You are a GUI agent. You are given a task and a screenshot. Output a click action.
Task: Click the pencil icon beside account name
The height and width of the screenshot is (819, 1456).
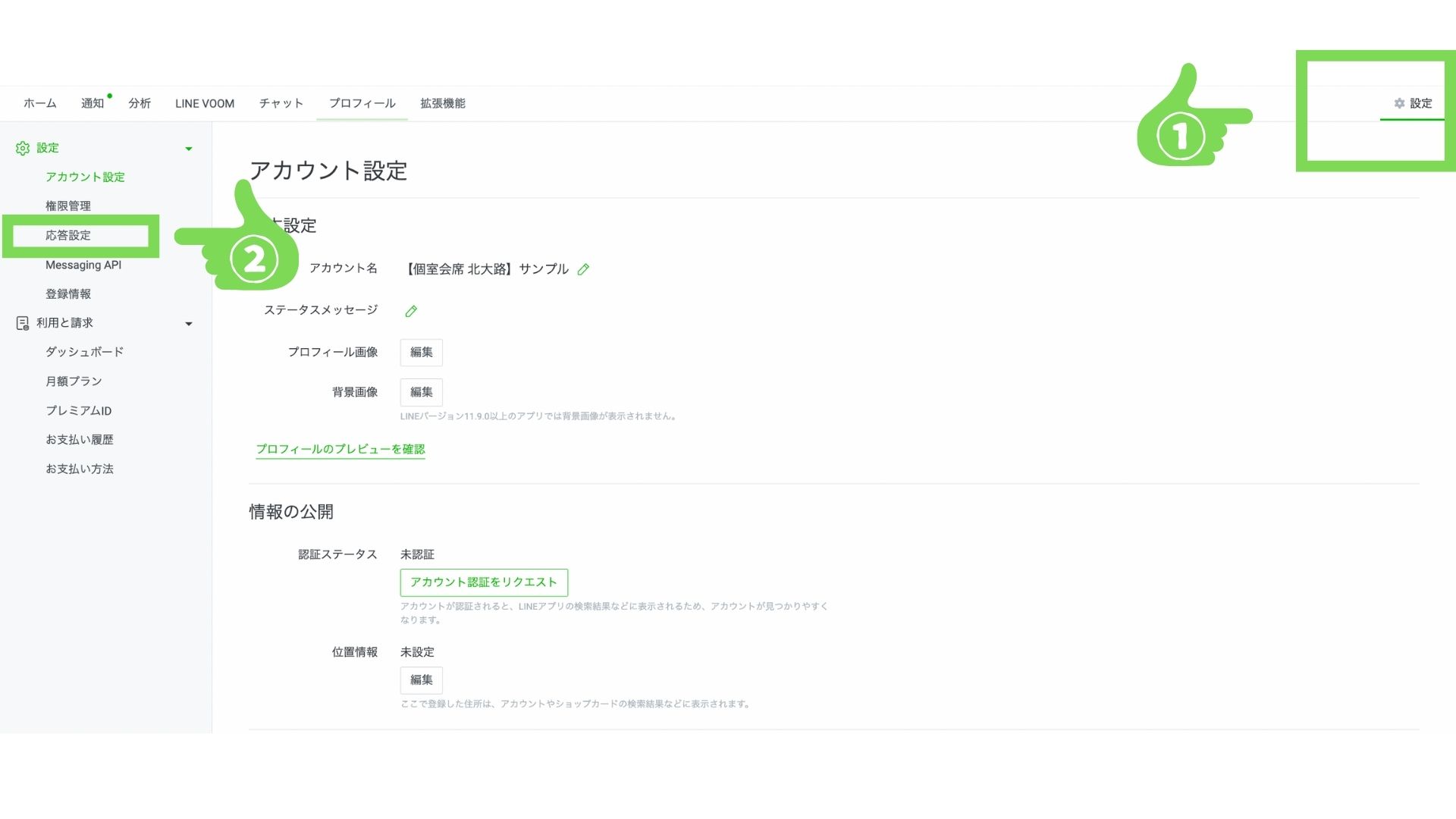point(583,269)
